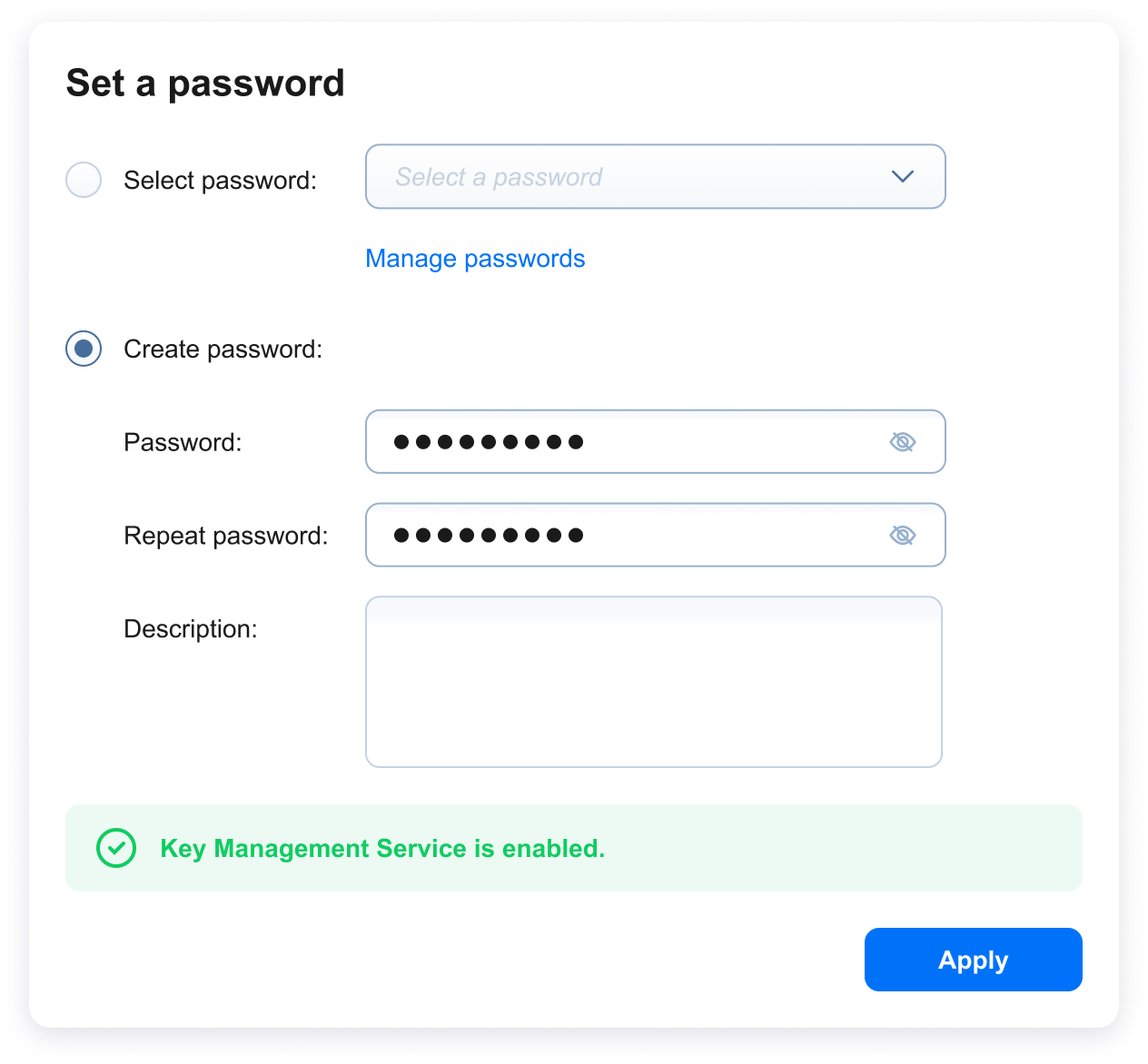Open the 'Select a password' dropdown
This screenshot has height=1064, width=1148.
(656, 176)
